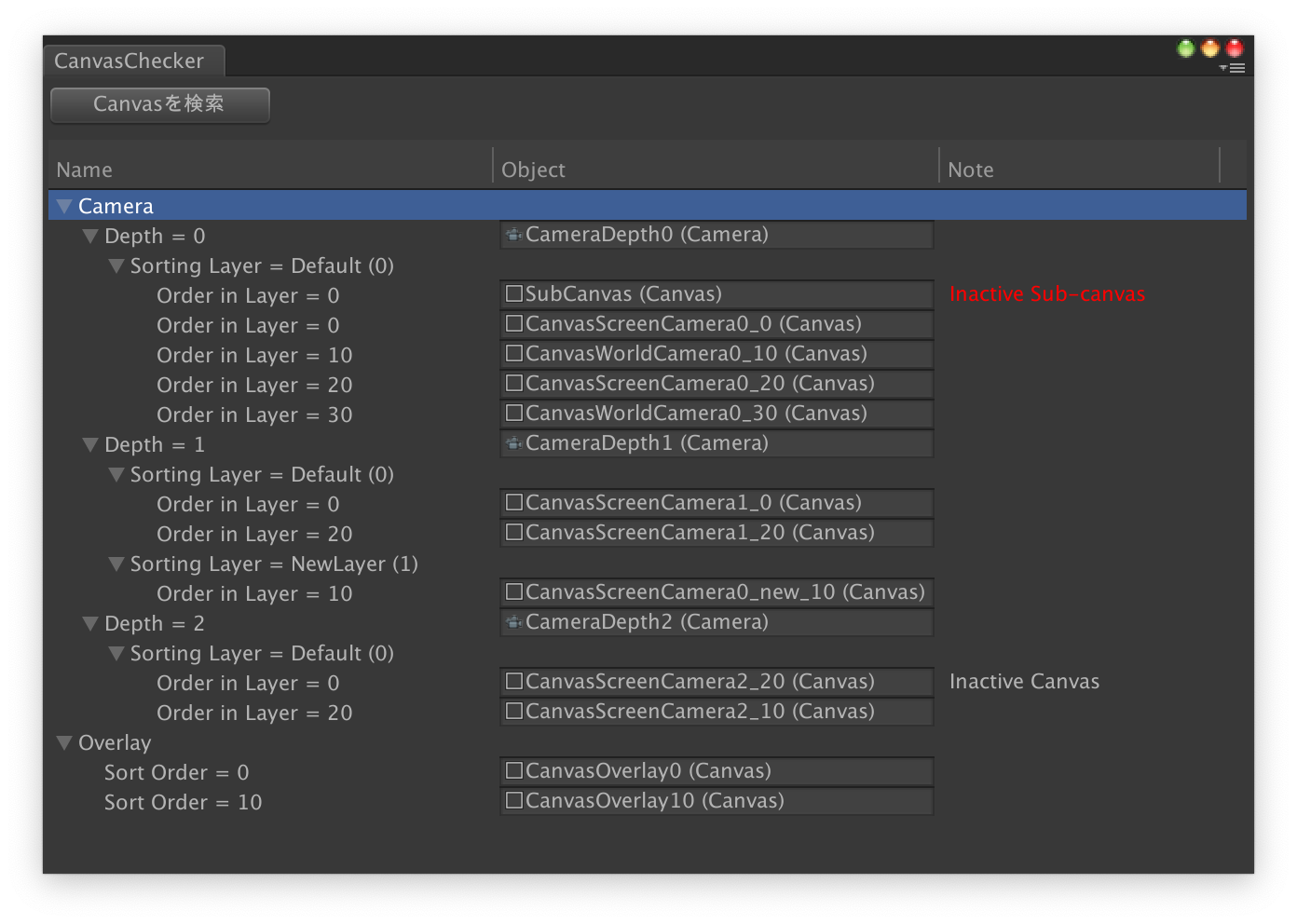The width and height of the screenshot is (1297, 924).
Task: Collapse the Depth = 1 node
Action: click(90, 444)
